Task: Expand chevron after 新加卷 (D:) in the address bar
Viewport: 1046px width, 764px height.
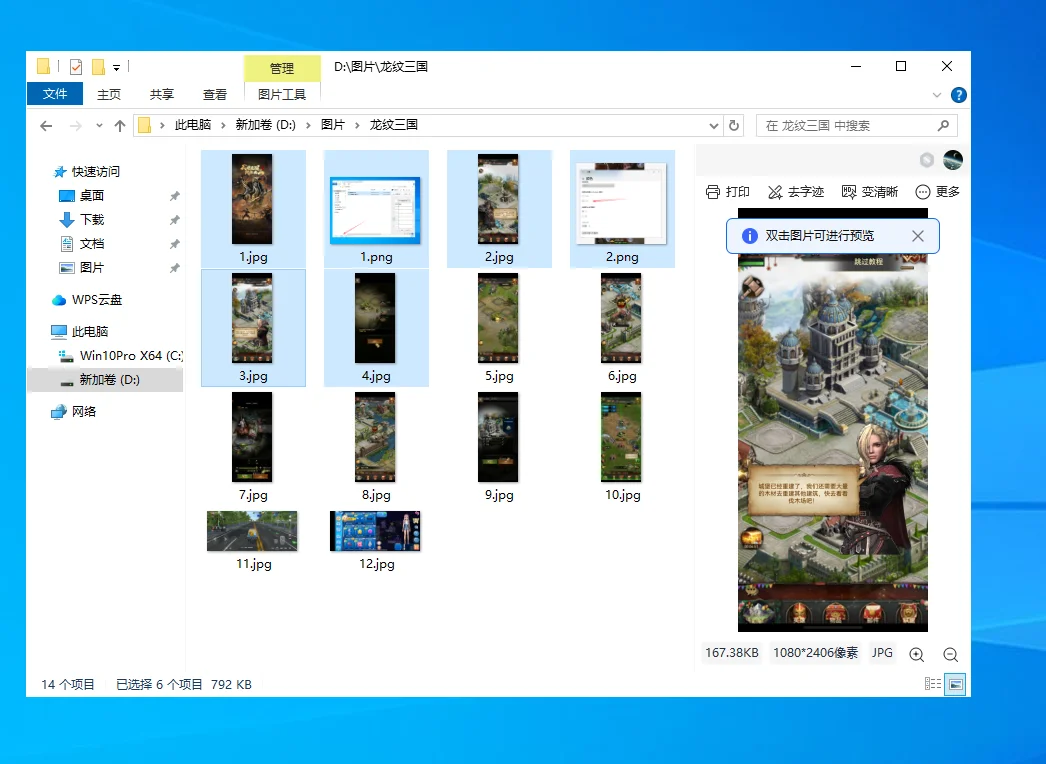Action: pos(308,125)
